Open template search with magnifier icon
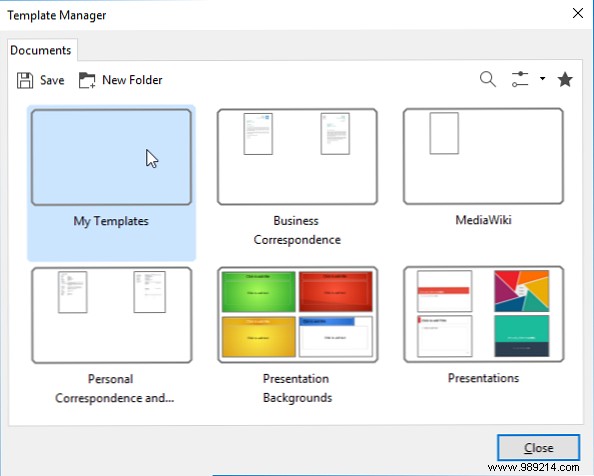Image resolution: width=594 pixels, height=476 pixels. (488, 80)
